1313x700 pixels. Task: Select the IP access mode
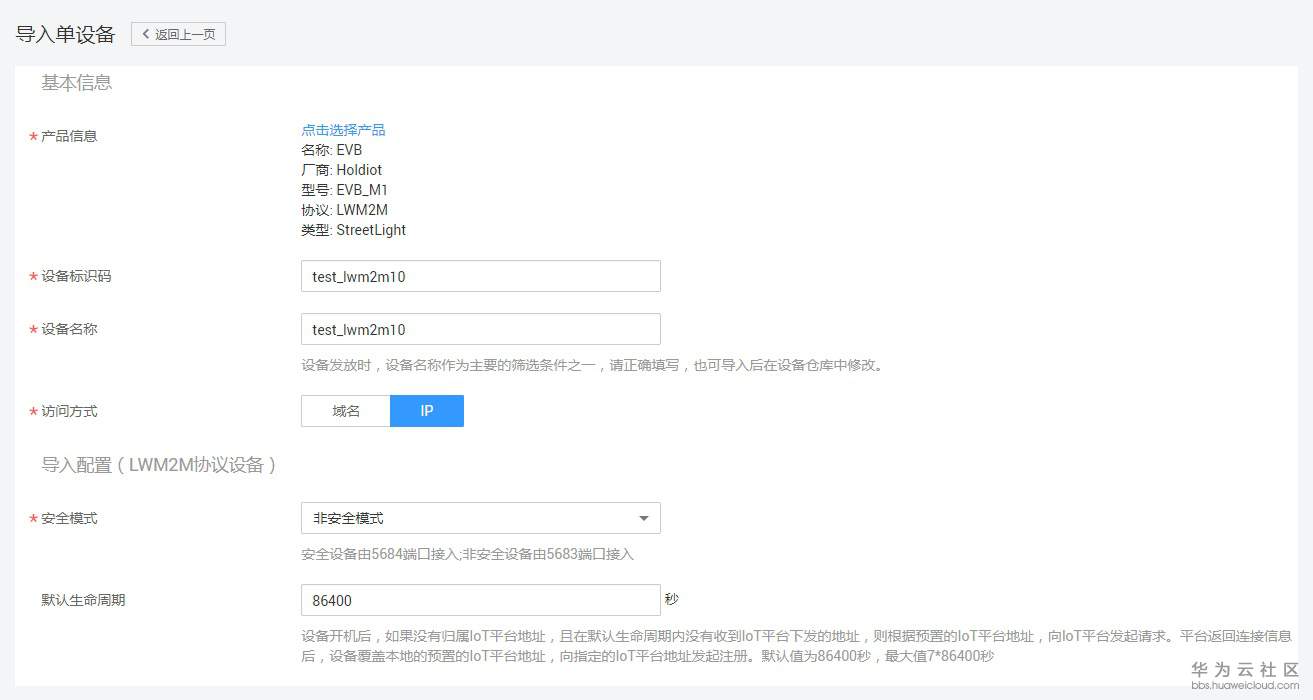427,411
